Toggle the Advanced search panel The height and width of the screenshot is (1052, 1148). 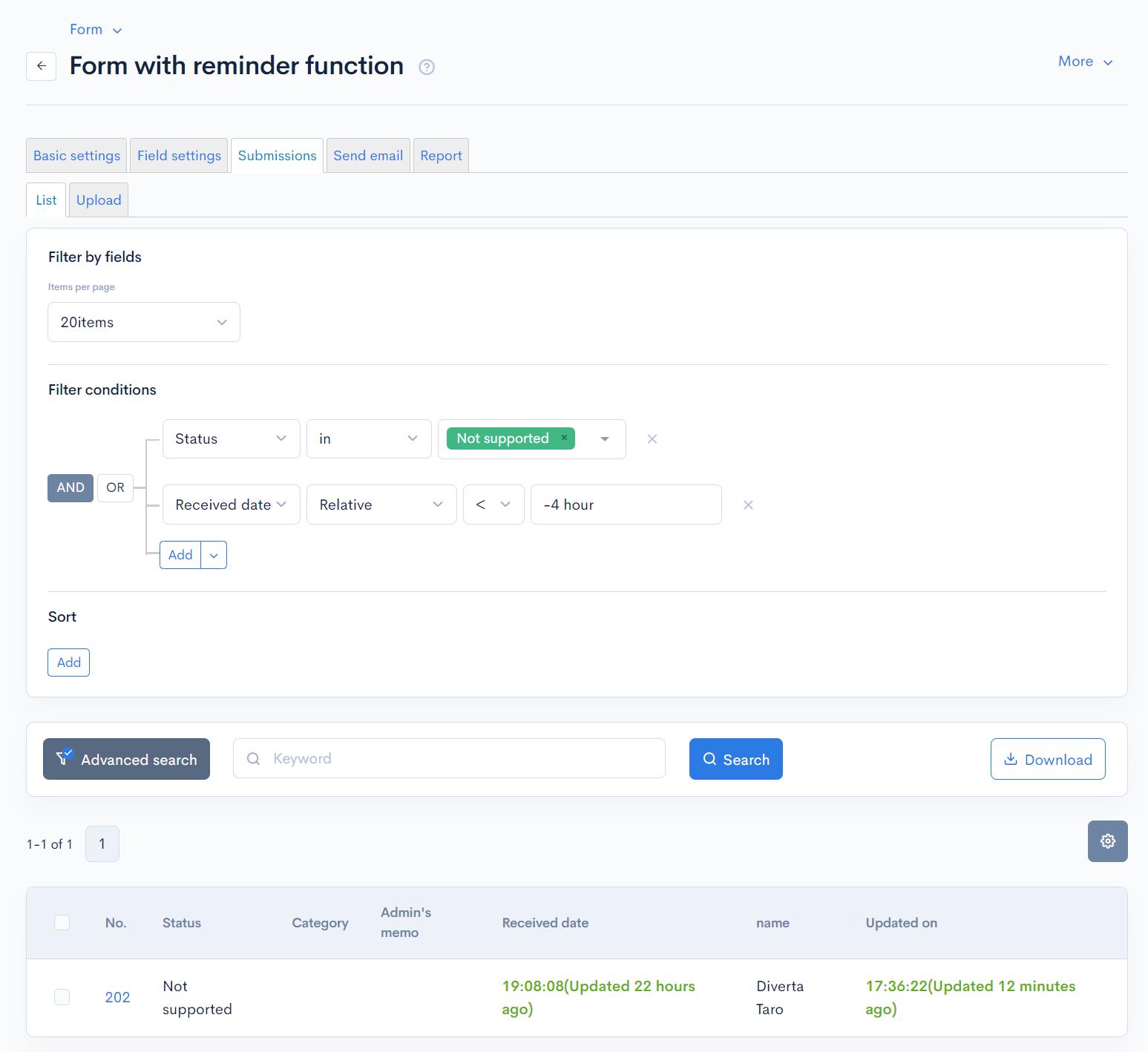point(126,759)
